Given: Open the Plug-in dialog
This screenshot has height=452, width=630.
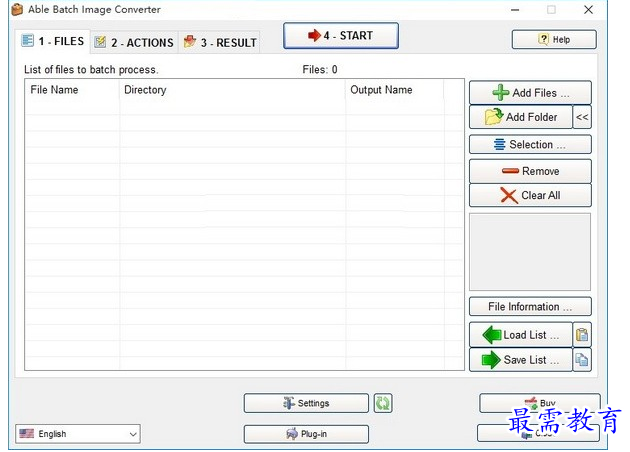Looking at the screenshot, I should click(306, 434).
